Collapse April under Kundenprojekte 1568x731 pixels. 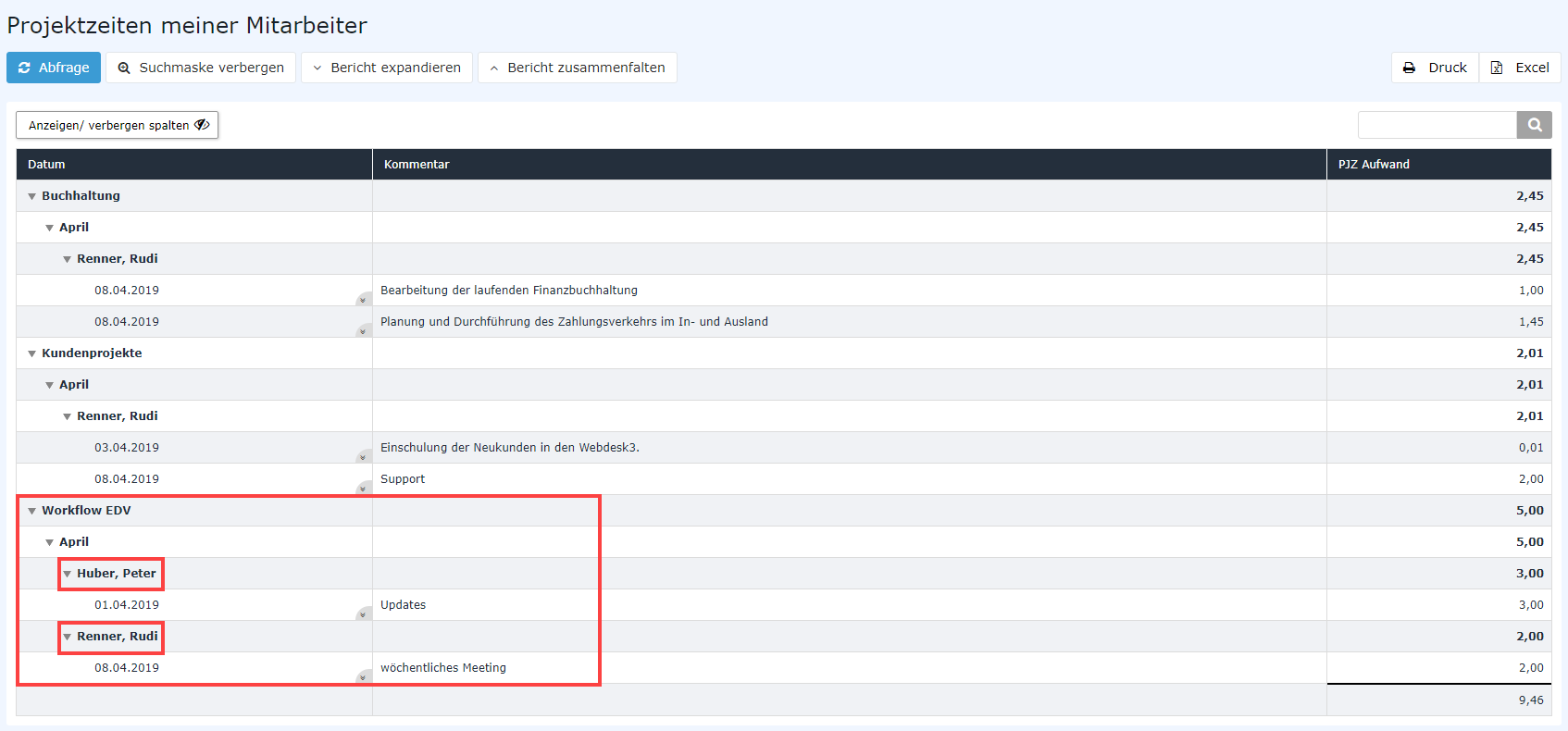point(50,385)
